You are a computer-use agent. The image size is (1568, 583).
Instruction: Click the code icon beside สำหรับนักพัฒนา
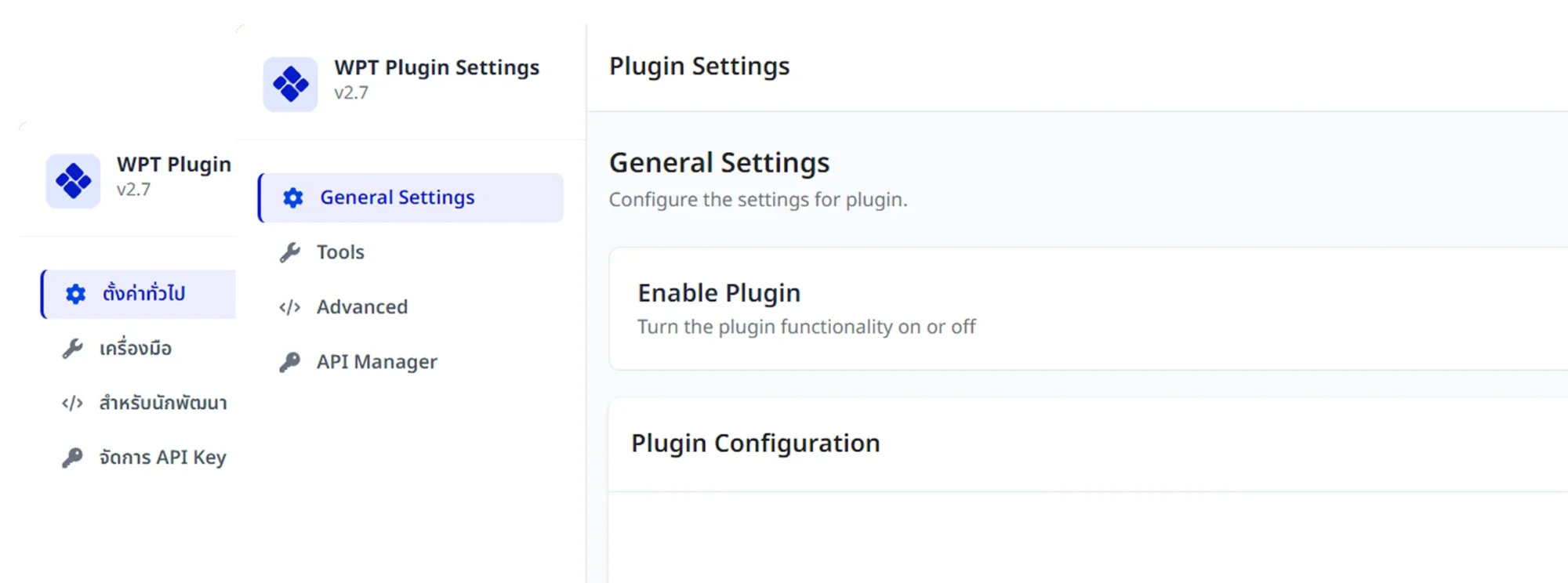(x=72, y=404)
